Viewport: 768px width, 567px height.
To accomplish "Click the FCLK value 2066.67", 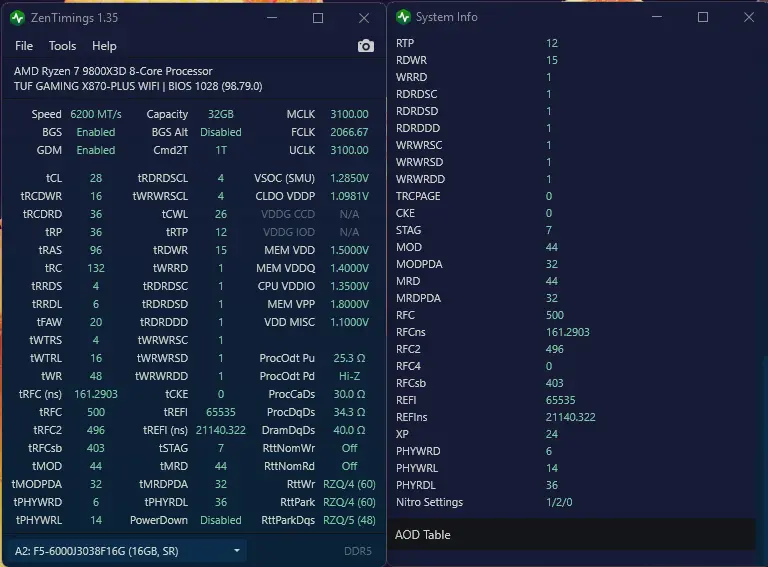I will [349, 132].
